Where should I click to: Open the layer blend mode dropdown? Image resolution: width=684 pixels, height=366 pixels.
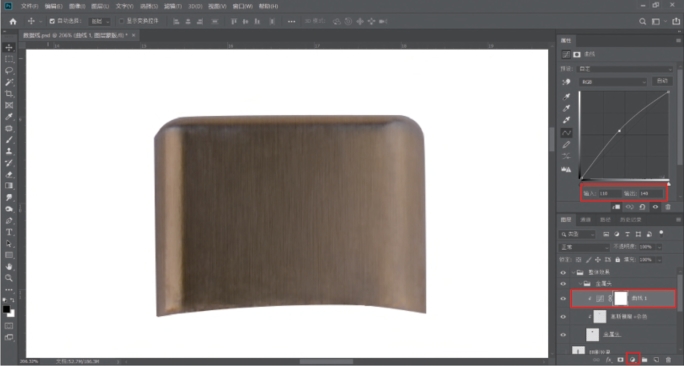pos(585,247)
